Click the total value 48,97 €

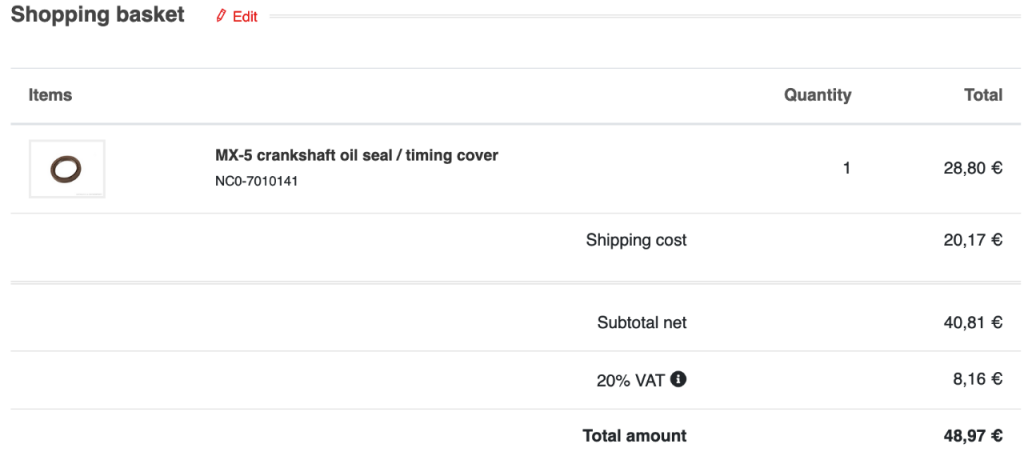(973, 436)
